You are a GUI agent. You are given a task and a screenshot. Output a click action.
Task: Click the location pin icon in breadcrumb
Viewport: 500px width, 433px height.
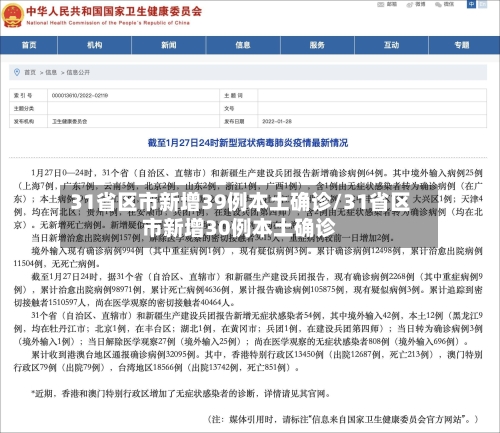tap(17, 72)
